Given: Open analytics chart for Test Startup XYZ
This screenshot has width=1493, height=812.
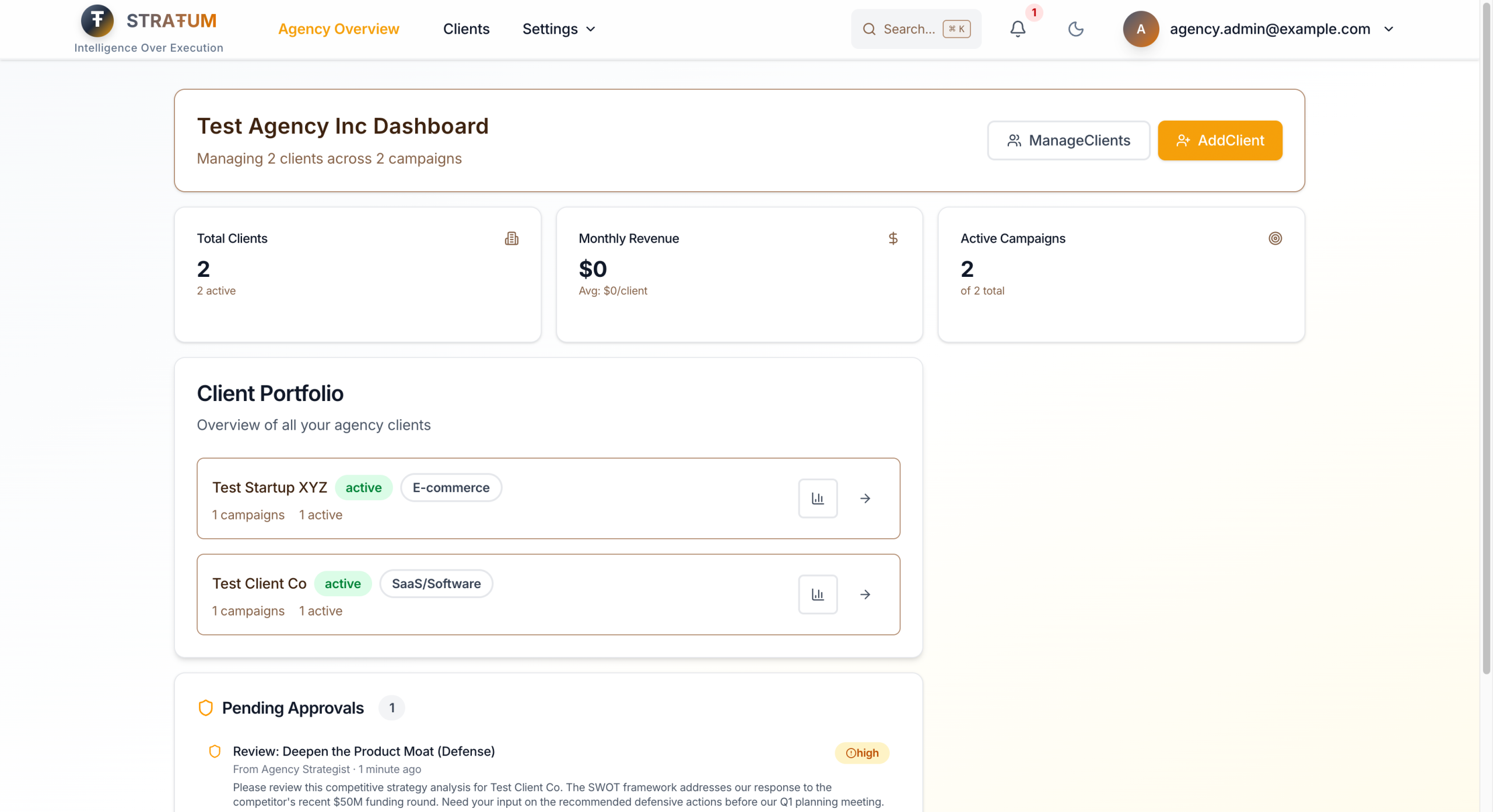Looking at the screenshot, I should point(818,498).
